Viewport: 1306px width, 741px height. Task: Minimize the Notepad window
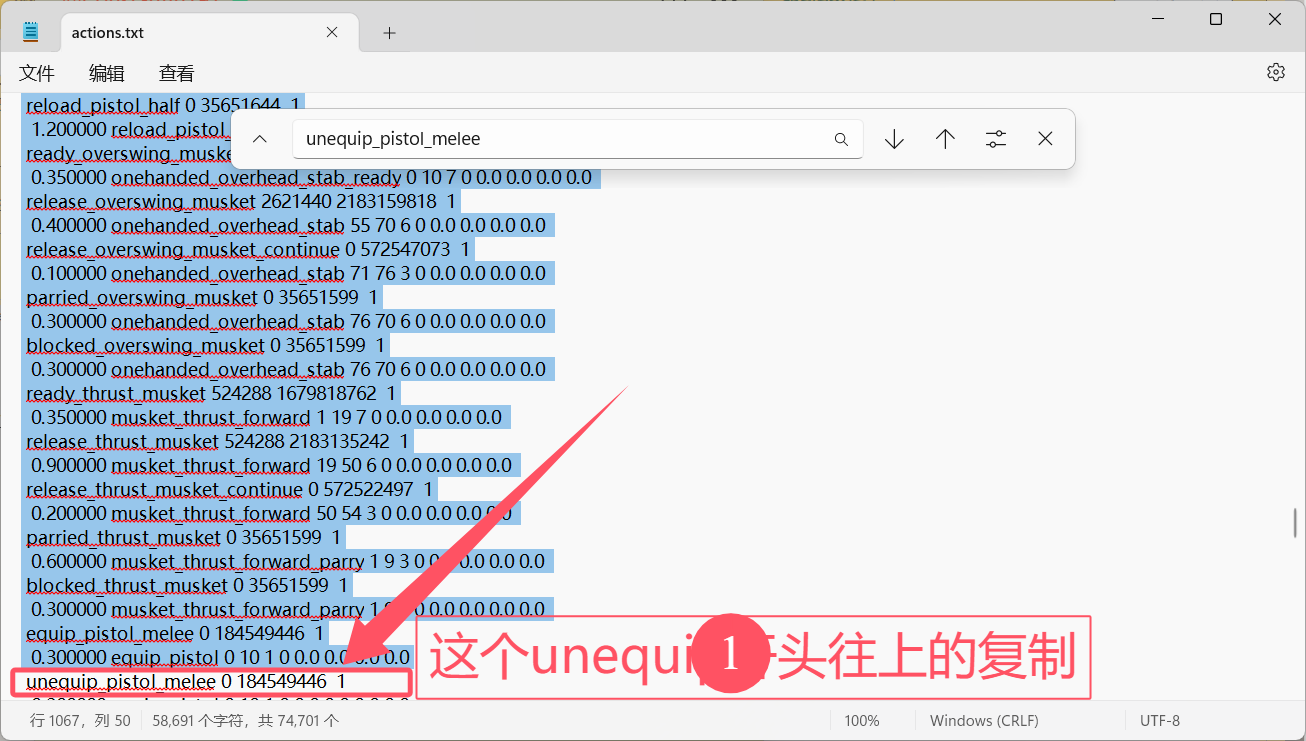(1157, 19)
